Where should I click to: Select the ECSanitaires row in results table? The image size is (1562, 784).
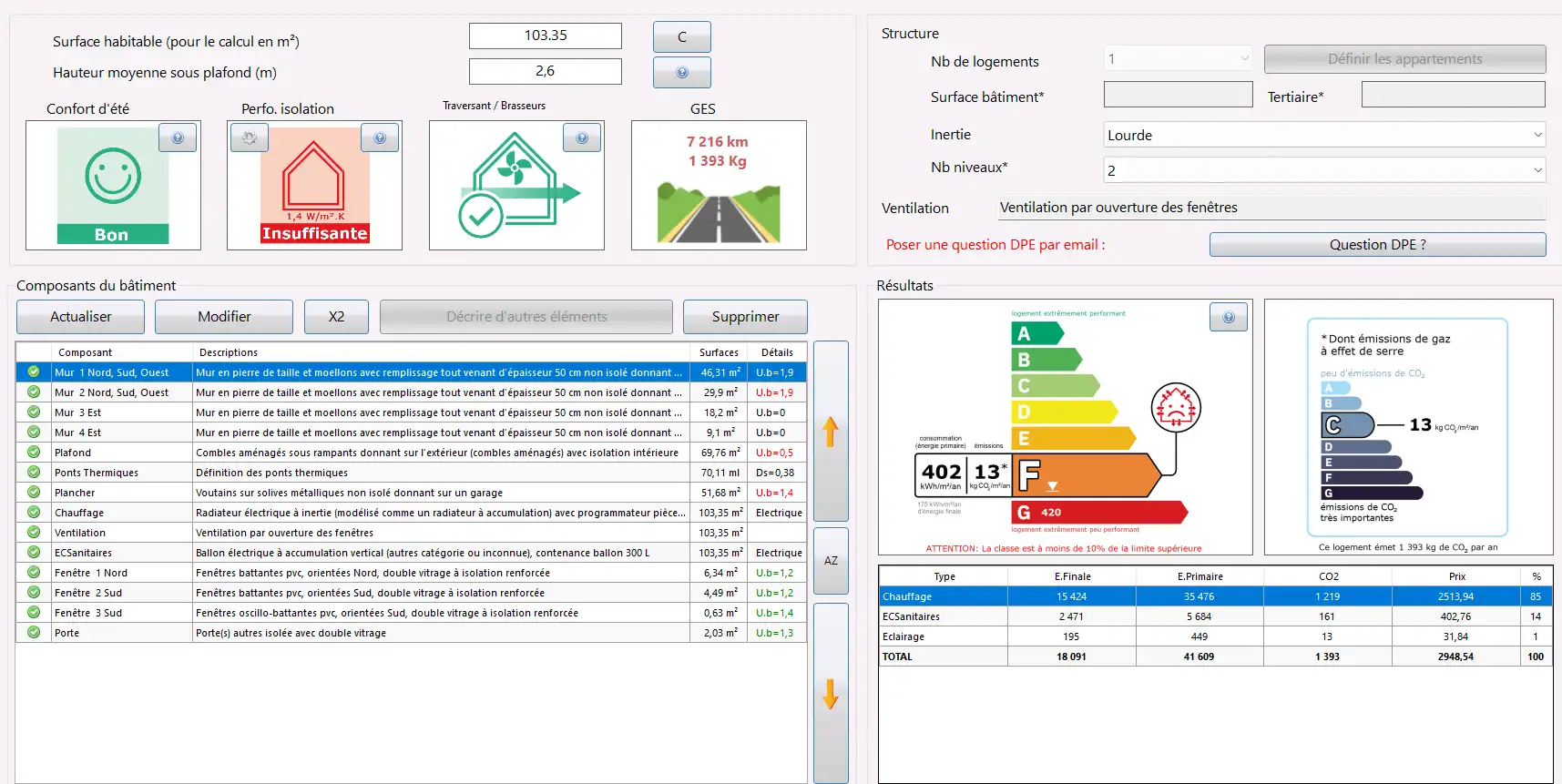click(x=943, y=616)
